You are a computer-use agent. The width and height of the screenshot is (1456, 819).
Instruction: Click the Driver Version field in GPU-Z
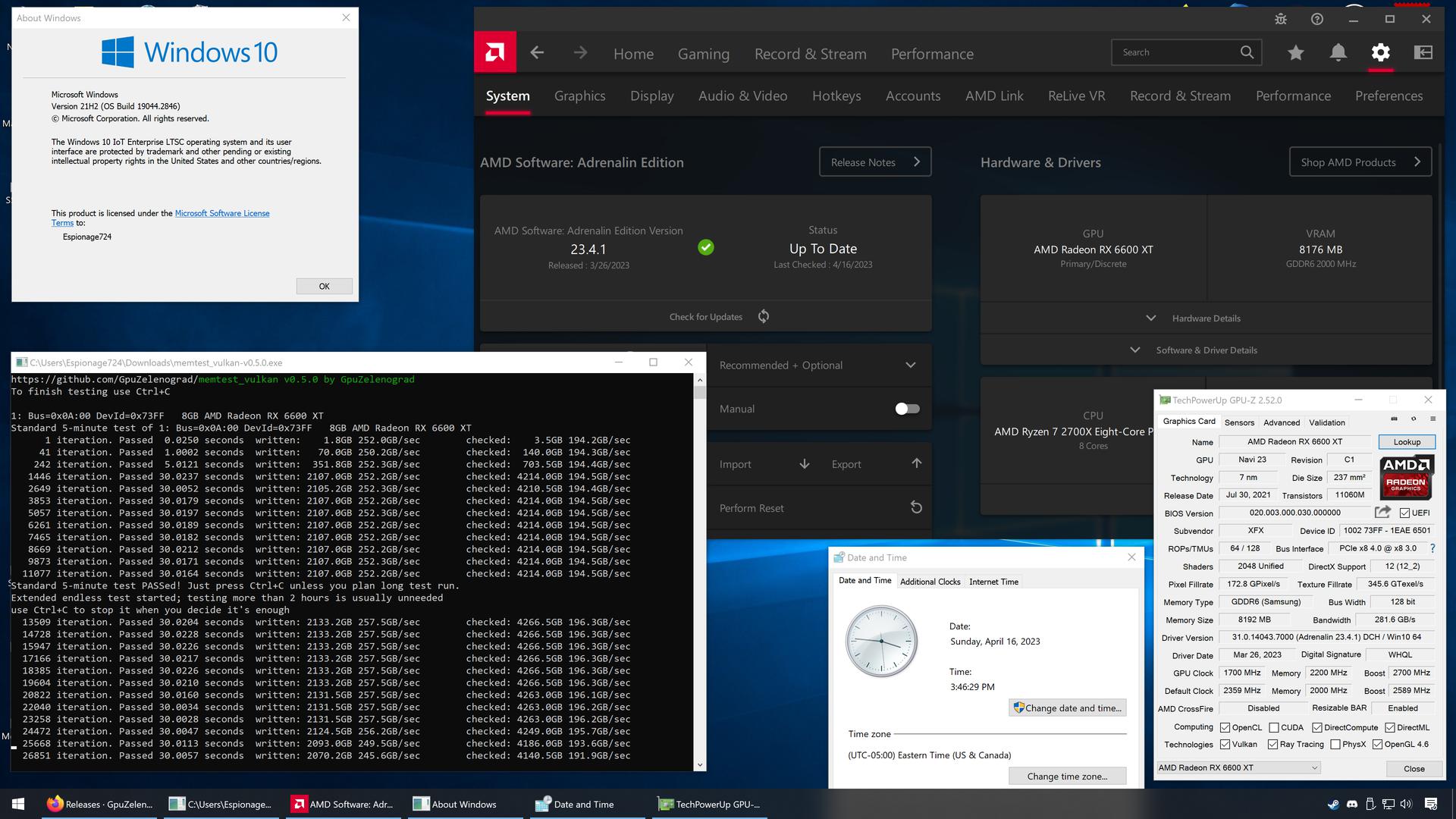[x=1326, y=637]
